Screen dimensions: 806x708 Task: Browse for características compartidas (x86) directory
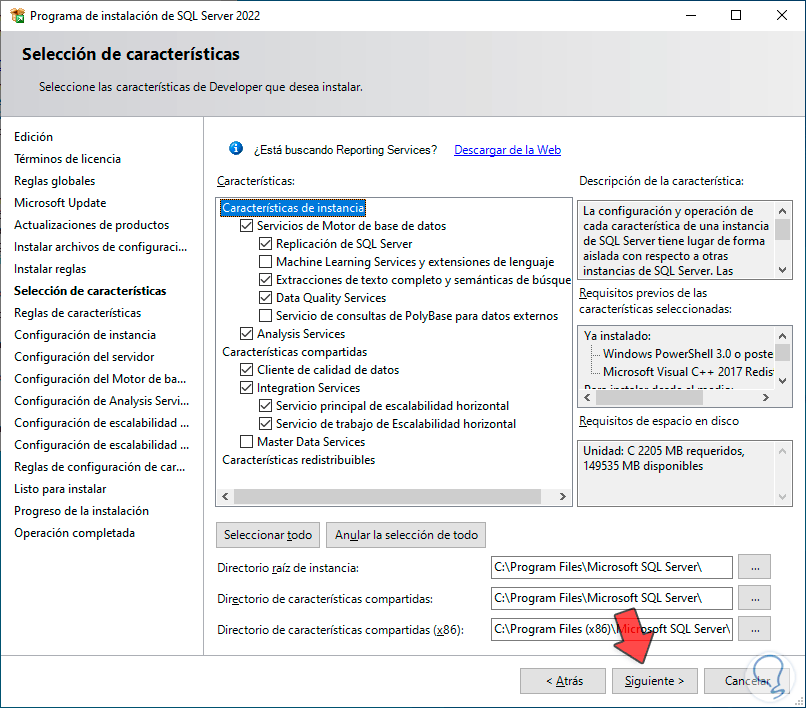tap(755, 629)
